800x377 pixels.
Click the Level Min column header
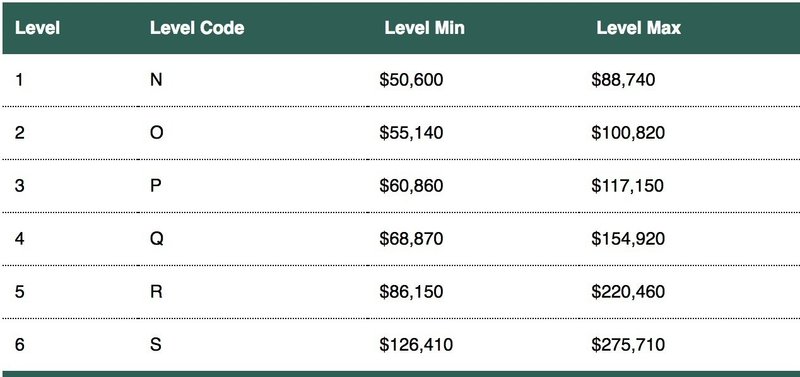424,28
